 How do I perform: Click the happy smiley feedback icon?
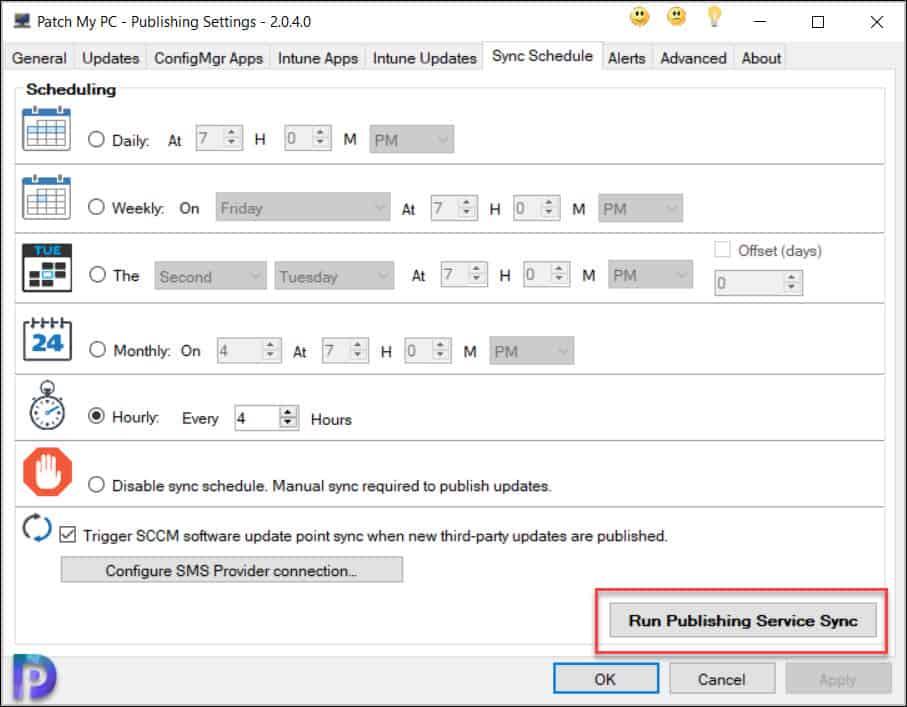pos(639,17)
